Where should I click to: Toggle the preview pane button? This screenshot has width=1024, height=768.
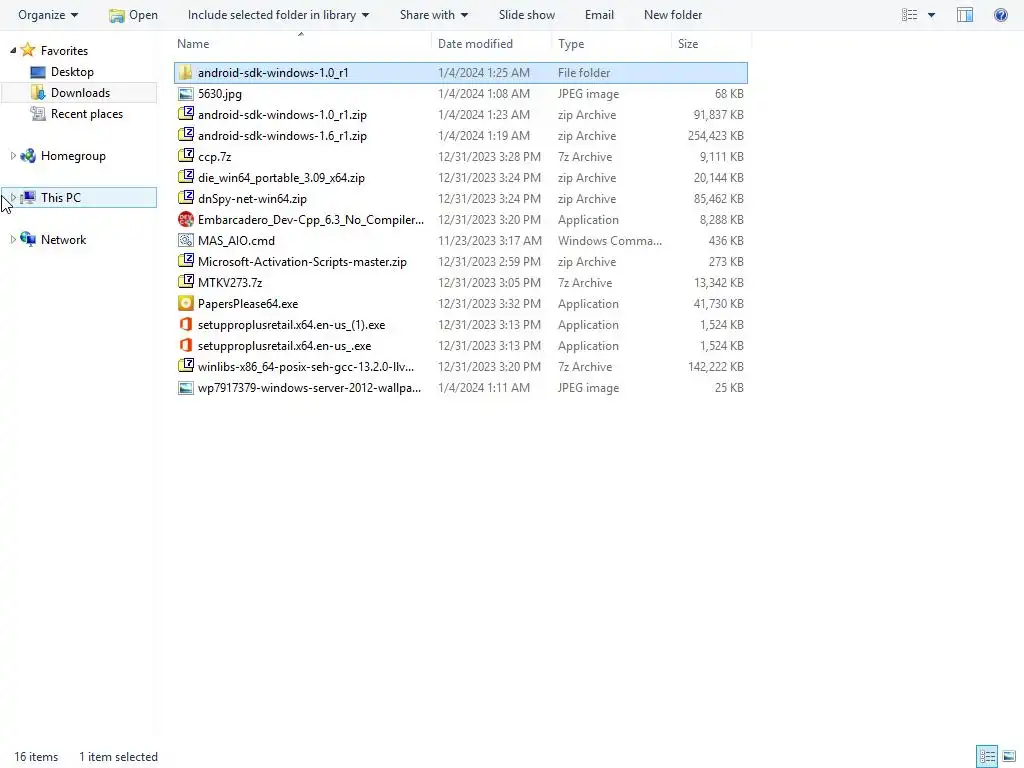(x=965, y=14)
